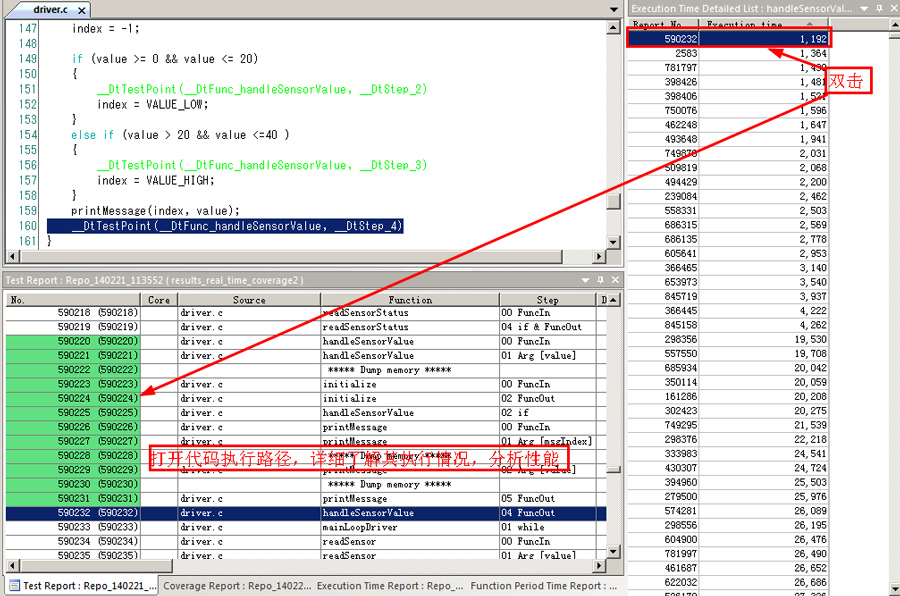Click the "index = -1;" code line

(106, 29)
